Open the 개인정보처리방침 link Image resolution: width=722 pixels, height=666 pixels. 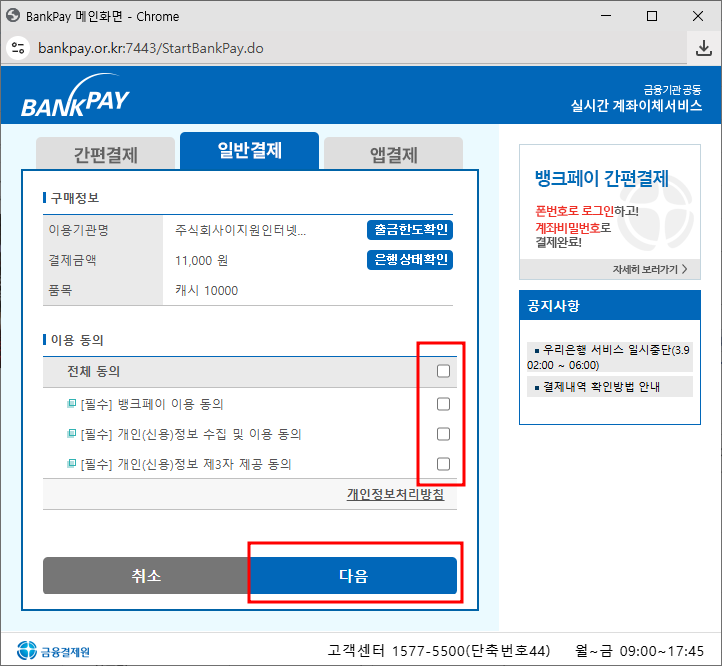click(395, 494)
